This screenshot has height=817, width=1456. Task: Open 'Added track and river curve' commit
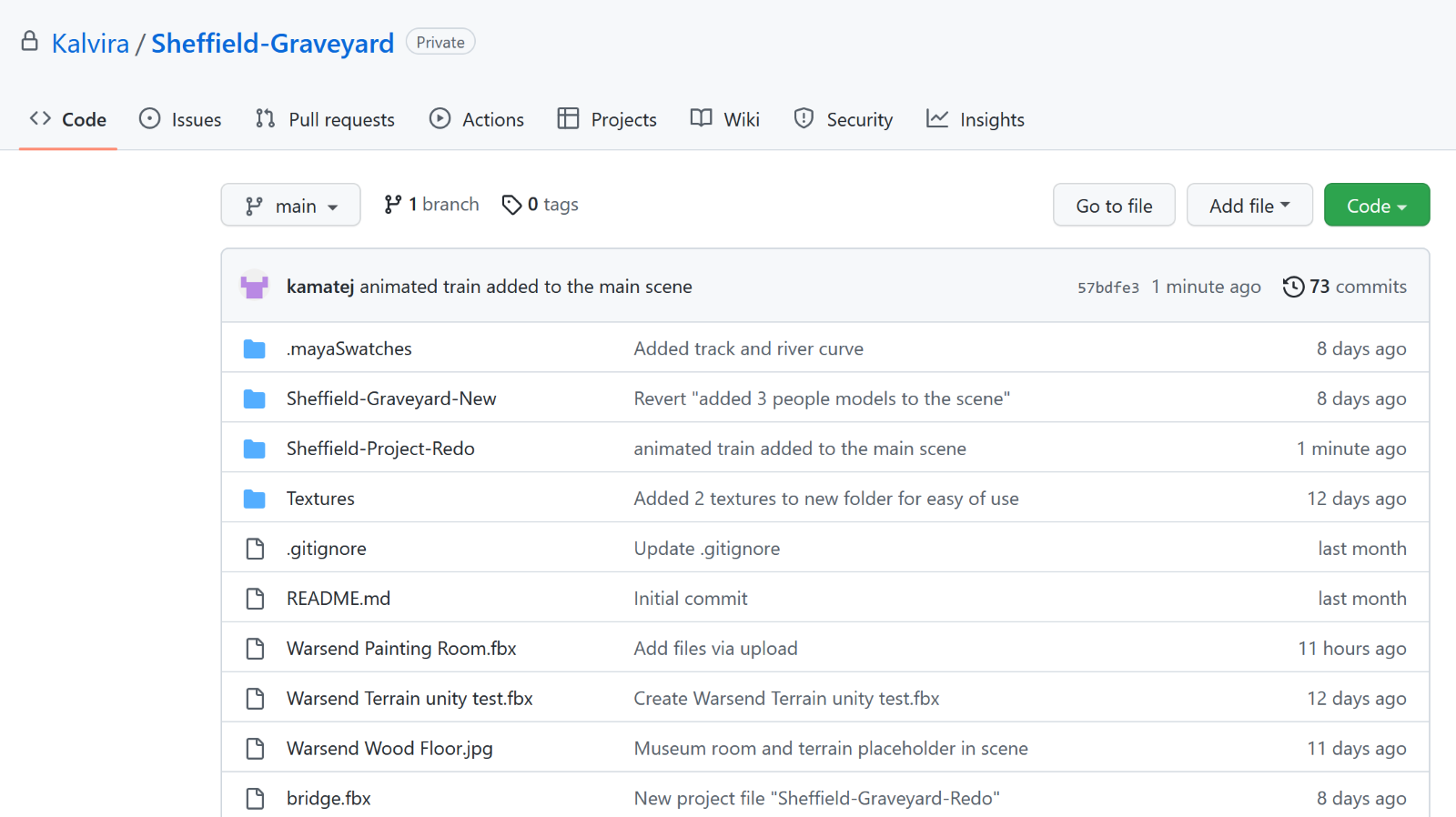[x=749, y=348]
